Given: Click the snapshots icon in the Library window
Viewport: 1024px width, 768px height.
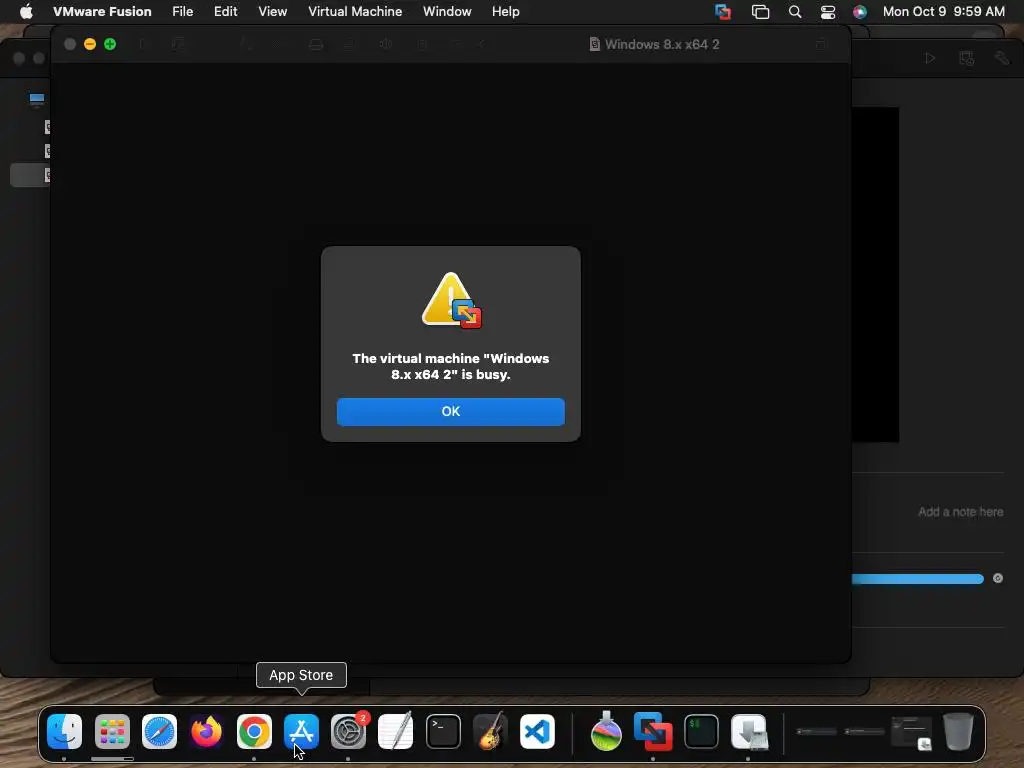Looking at the screenshot, I should [x=967, y=58].
